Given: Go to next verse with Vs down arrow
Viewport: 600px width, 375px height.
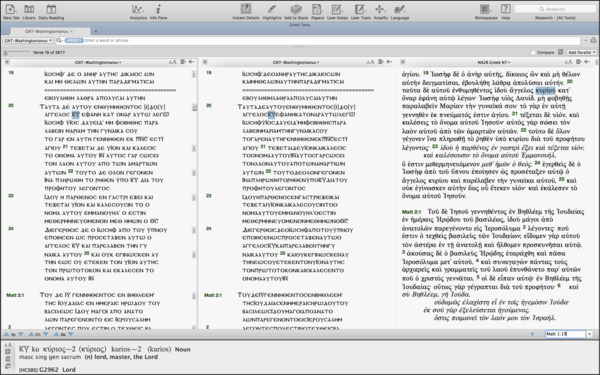Looking at the screenshot, I should [x=21, y=334].
